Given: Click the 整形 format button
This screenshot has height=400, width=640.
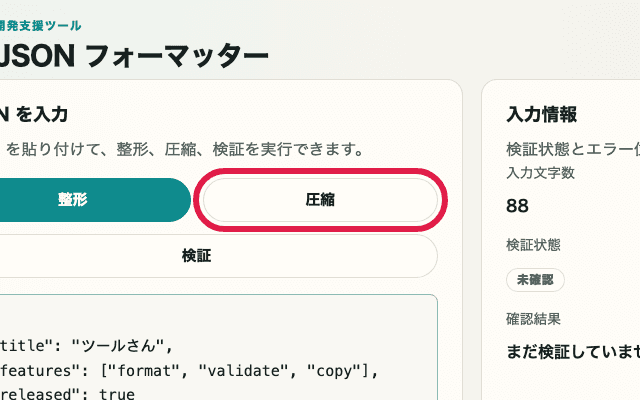Looking at the screenshot, I should (x=94, y=200).
